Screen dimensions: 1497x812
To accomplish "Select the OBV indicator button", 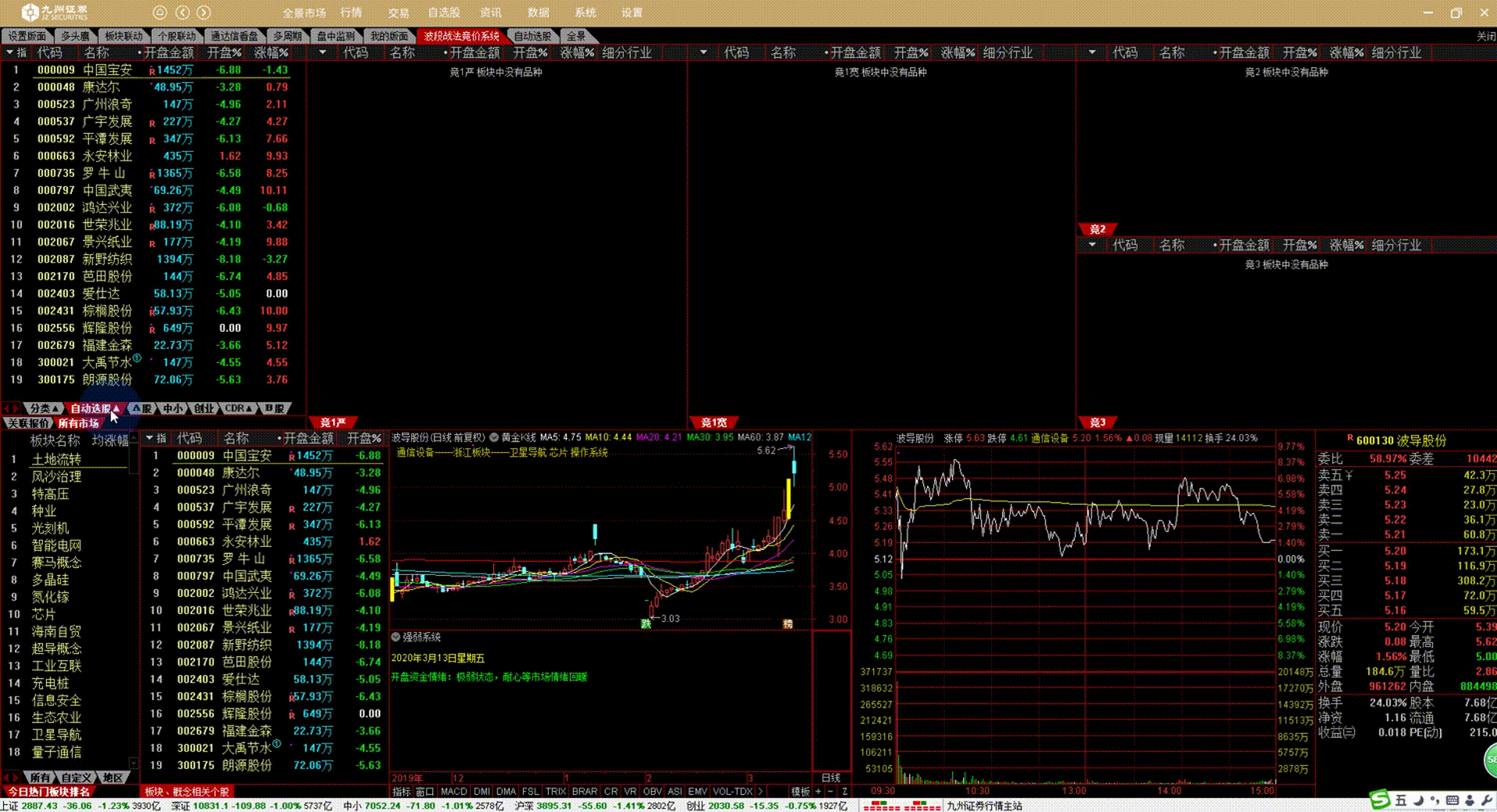I will click(x=652, y=791).
